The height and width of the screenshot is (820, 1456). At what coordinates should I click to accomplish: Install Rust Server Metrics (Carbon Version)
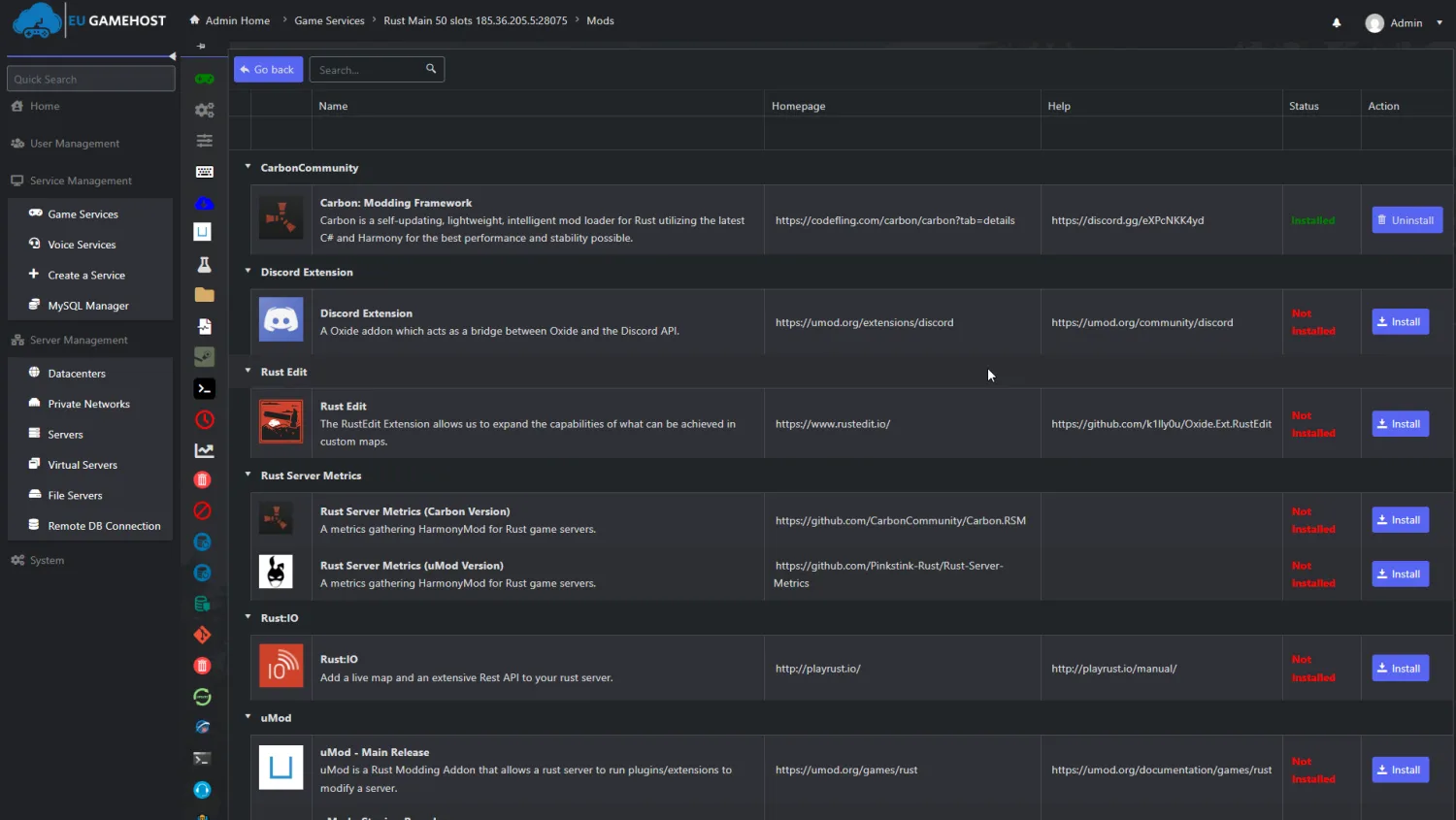[x=1400, y=520]
